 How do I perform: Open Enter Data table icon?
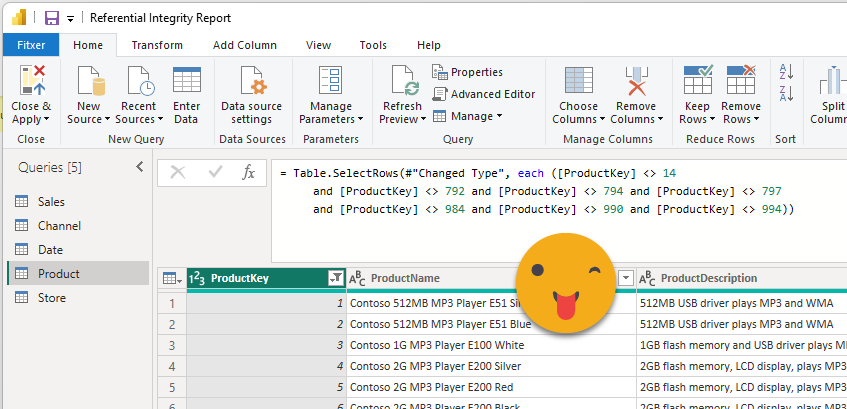click(186, 80)
